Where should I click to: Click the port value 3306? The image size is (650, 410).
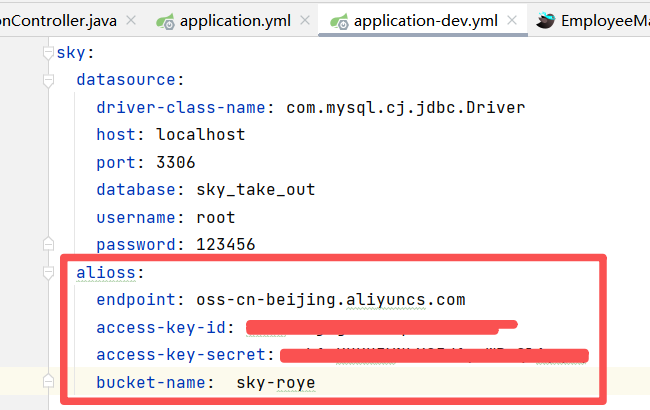point(176,162)
